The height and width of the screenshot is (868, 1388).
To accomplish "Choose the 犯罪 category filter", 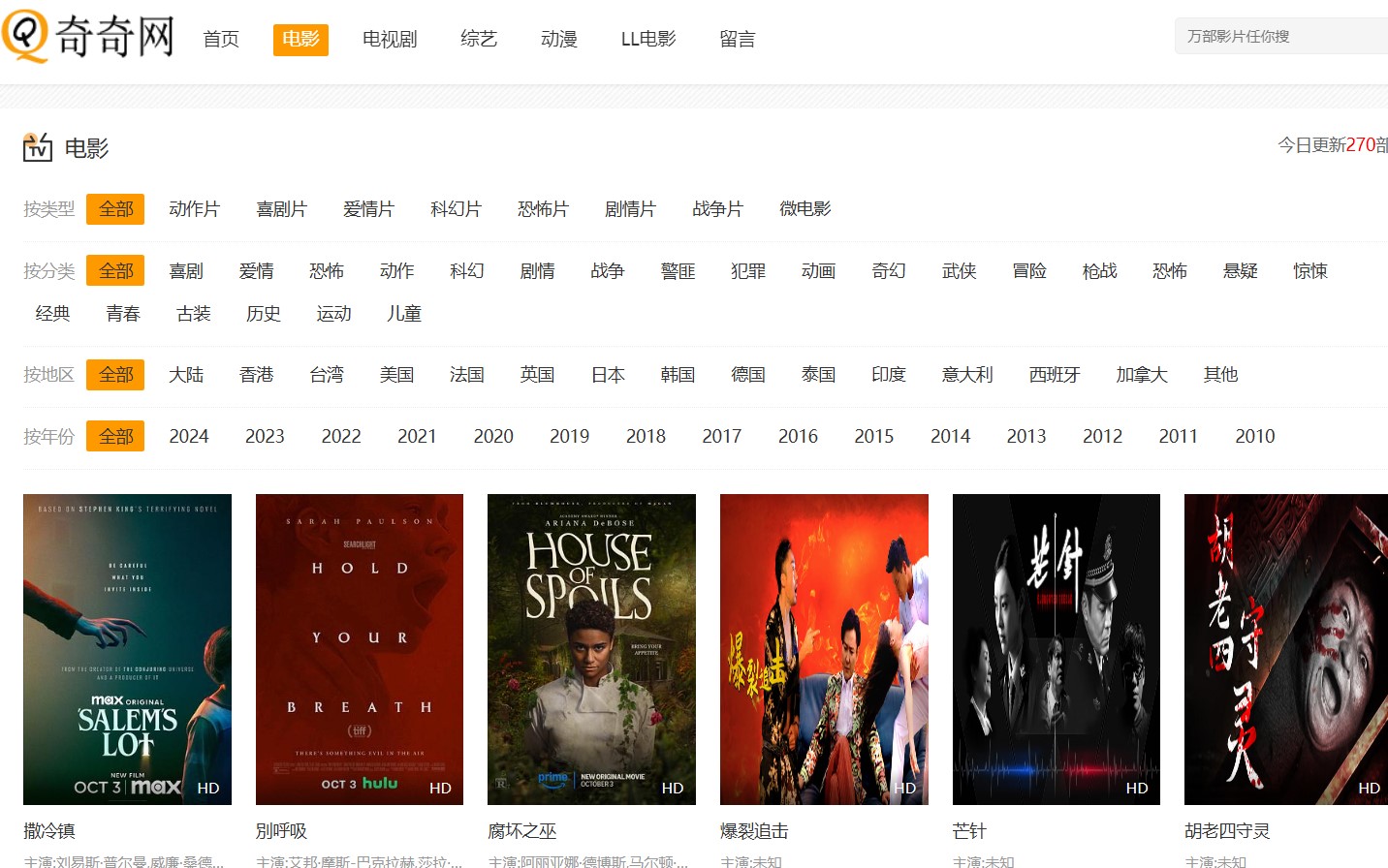I will [x=748, y=271].
